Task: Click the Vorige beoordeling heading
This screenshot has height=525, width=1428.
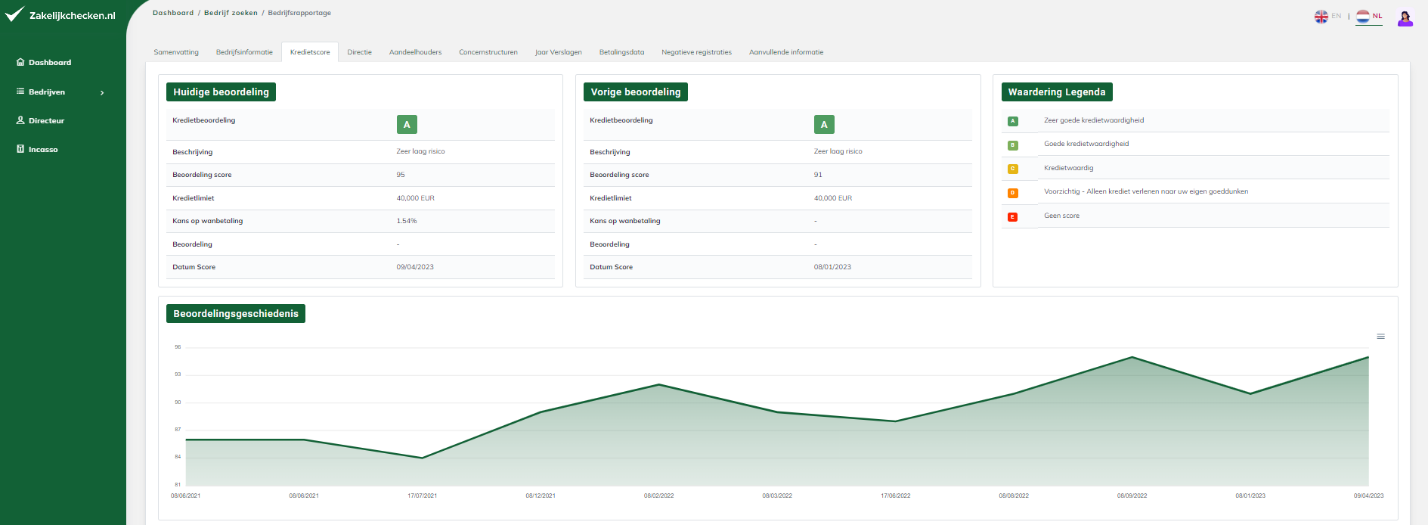Action: tap(636, 92)
